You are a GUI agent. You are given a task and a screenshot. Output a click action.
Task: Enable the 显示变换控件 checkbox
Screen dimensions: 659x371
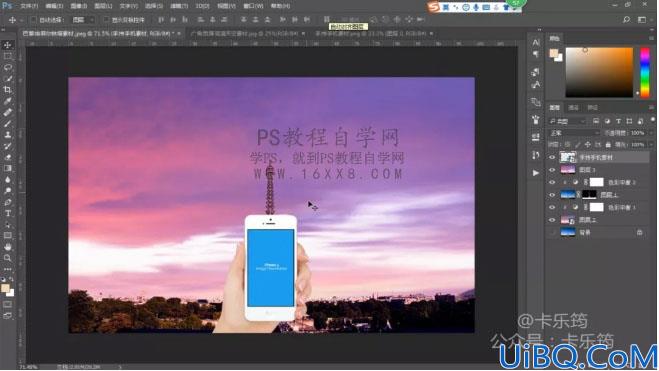[106, 20]
